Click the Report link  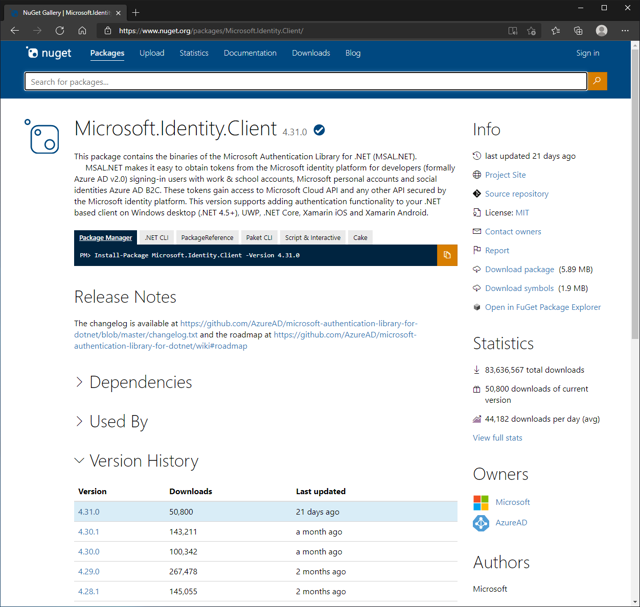[497, 250]
